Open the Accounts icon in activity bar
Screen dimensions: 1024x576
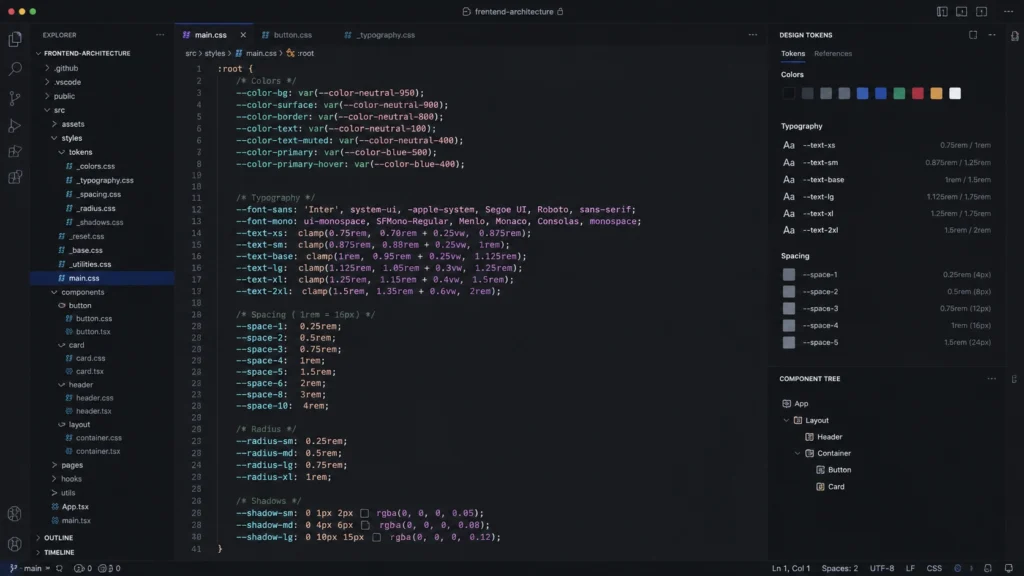(14, 514)
